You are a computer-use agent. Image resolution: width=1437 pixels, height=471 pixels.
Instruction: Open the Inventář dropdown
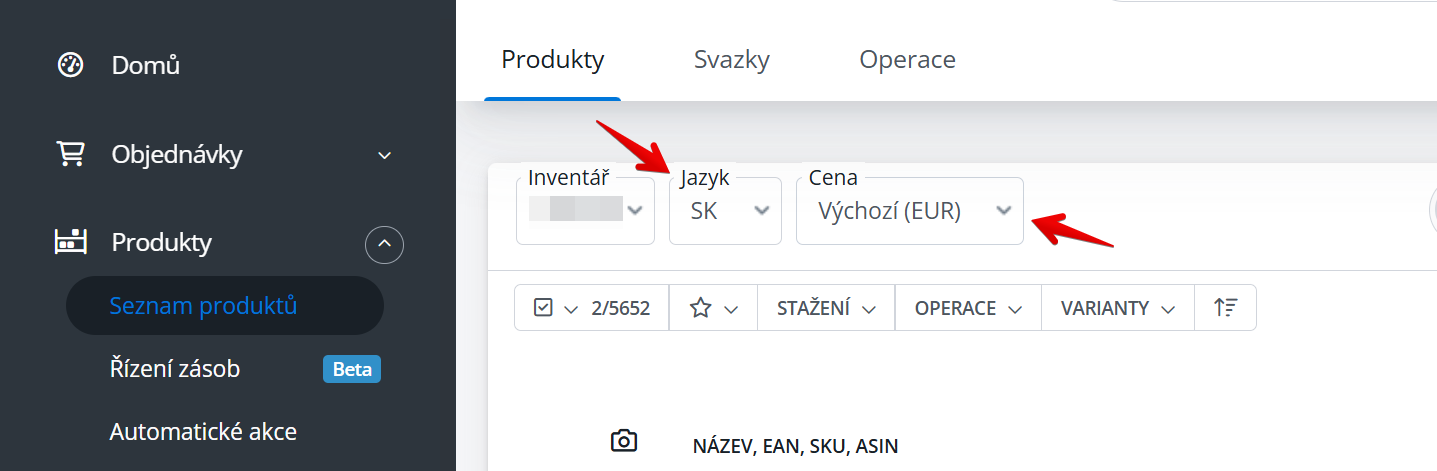[x=585, y=211]
